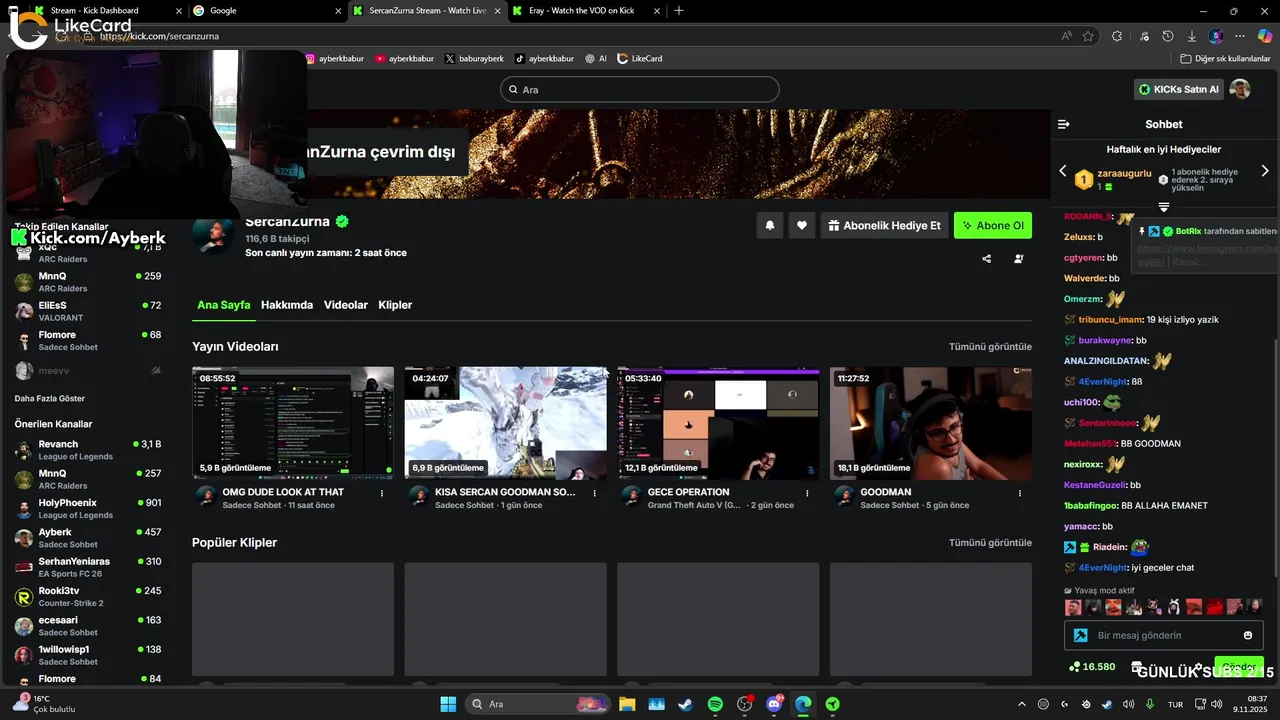
Task: Click next arrow in Haftalık en iyi Hediyeciler
Action: (x=1265, y=171)
